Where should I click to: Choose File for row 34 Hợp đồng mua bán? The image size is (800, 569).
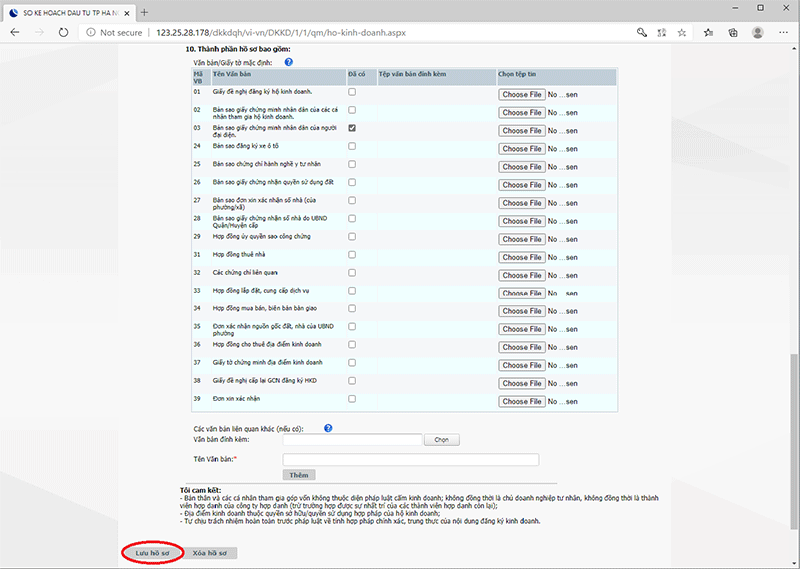pos(522,311)
